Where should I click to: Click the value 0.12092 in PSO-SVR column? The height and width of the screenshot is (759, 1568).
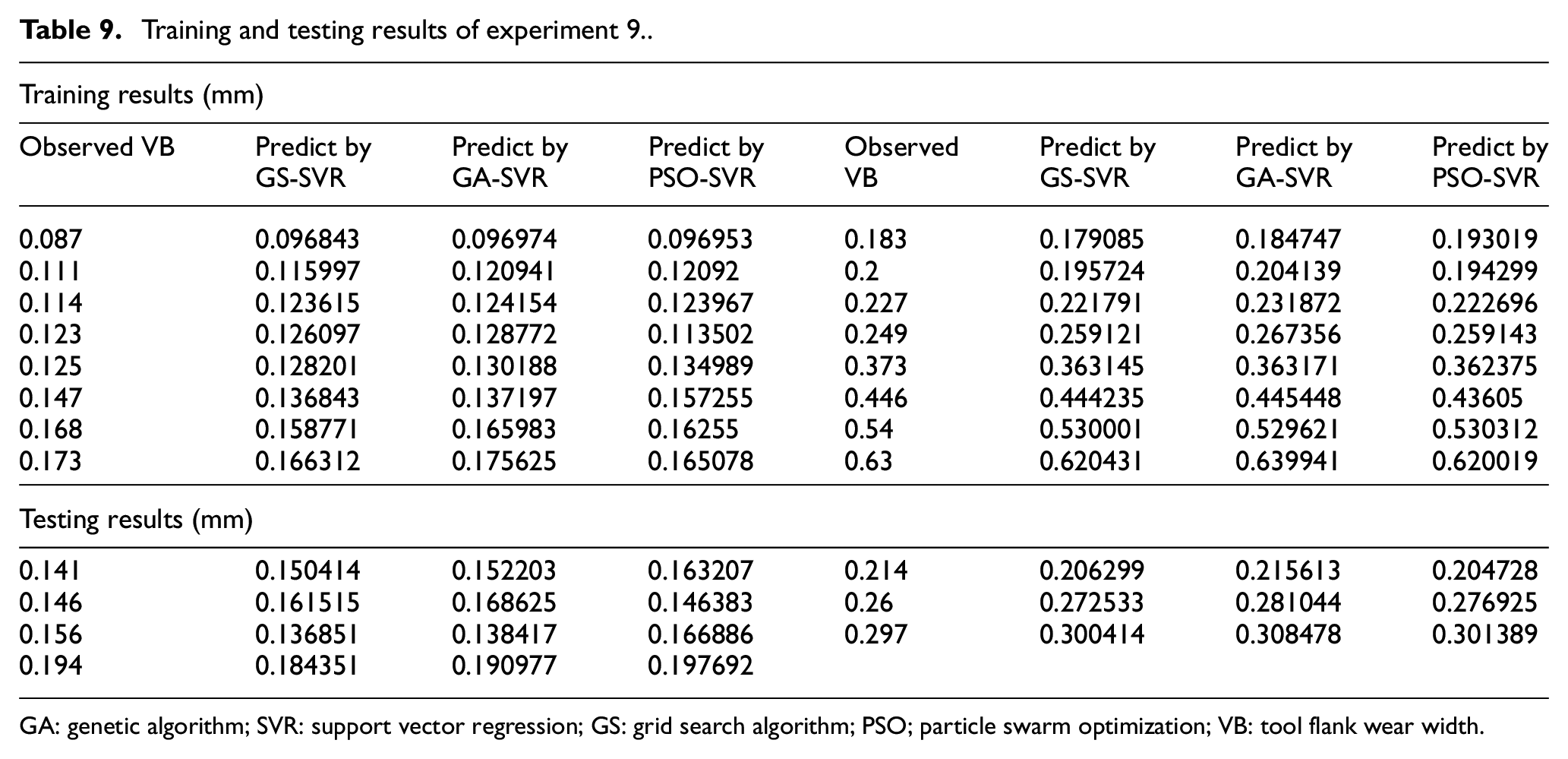[693, 271]
